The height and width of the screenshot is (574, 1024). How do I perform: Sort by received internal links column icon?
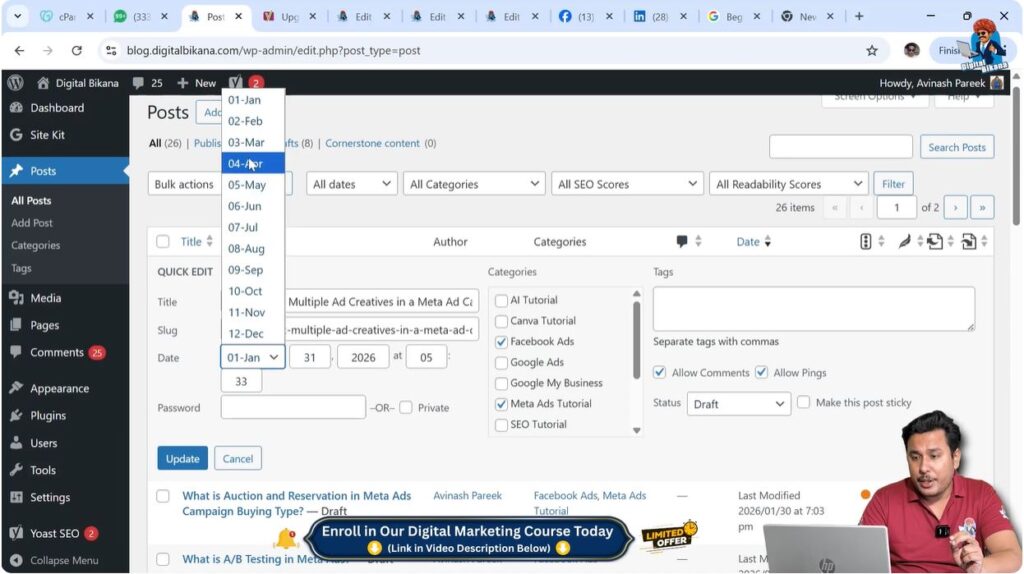tap(969, 242)
